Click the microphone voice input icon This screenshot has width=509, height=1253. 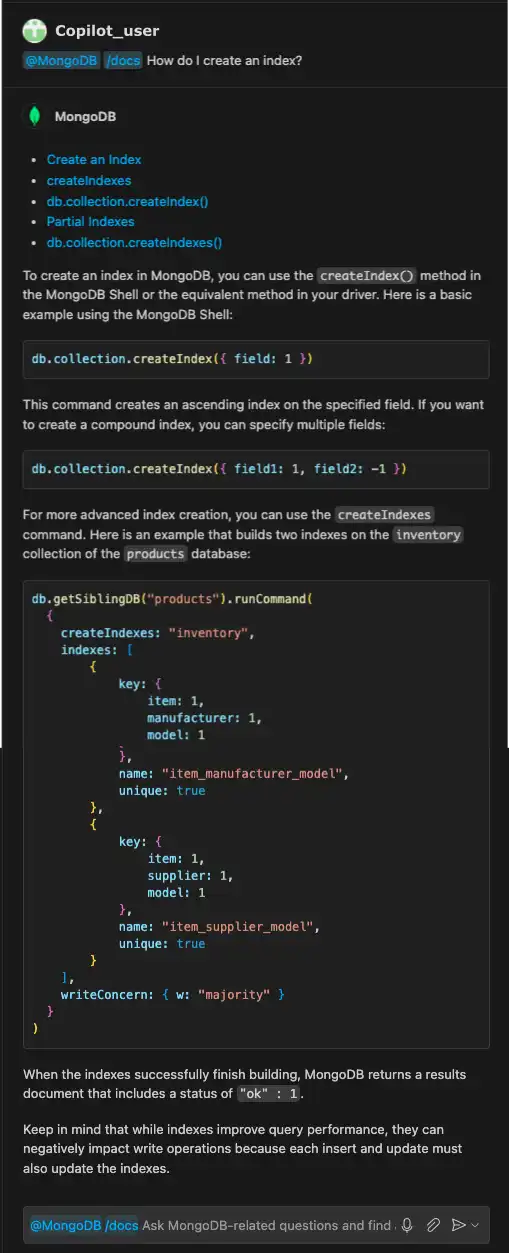[x=407, y=1224]
